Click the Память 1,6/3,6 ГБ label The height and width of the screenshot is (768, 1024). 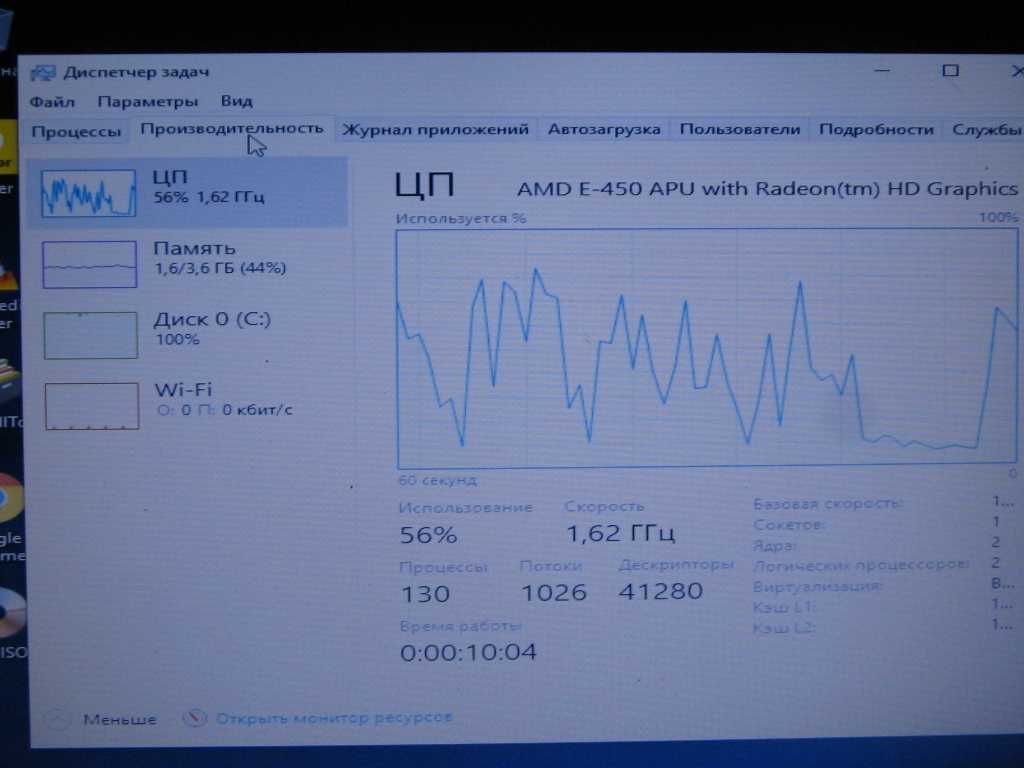click(x=220, y=258)
